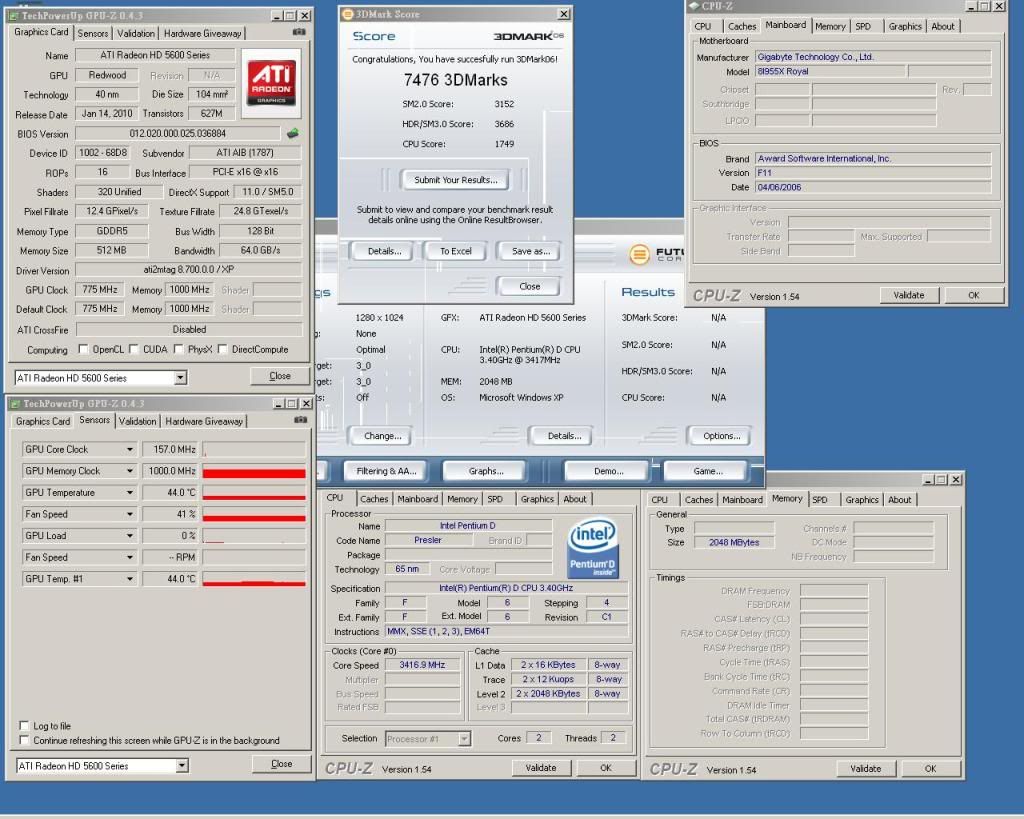
Task: Click the CPU-Z title bar icon in Mainboard window
Action: (693, 6)
